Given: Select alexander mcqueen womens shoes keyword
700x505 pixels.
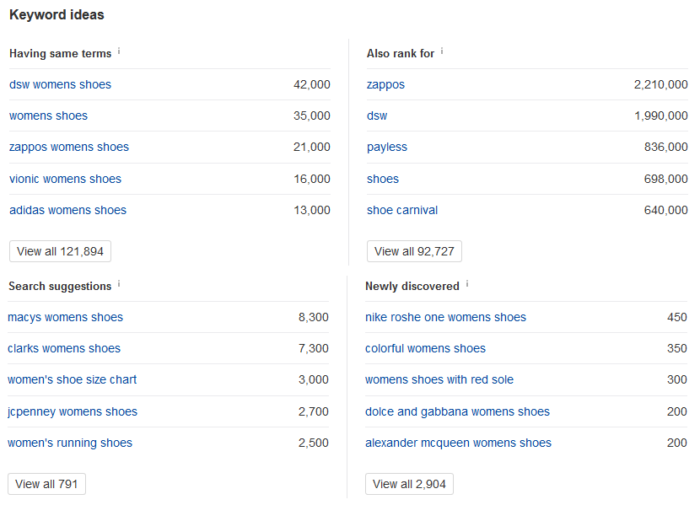Looking at the screenshot, I should (458, 443).
